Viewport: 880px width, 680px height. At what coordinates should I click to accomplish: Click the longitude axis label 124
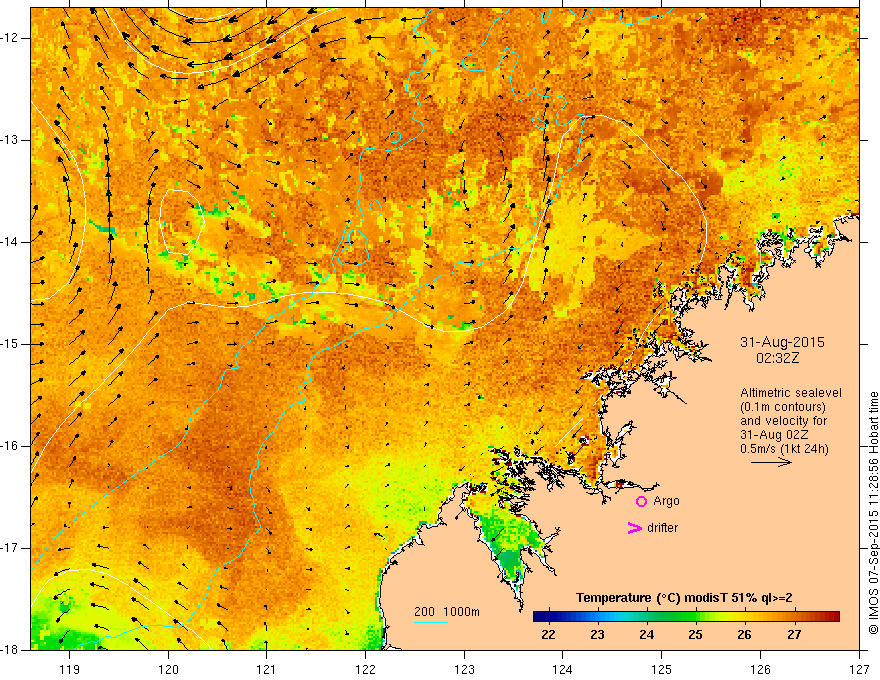(563, 669)
